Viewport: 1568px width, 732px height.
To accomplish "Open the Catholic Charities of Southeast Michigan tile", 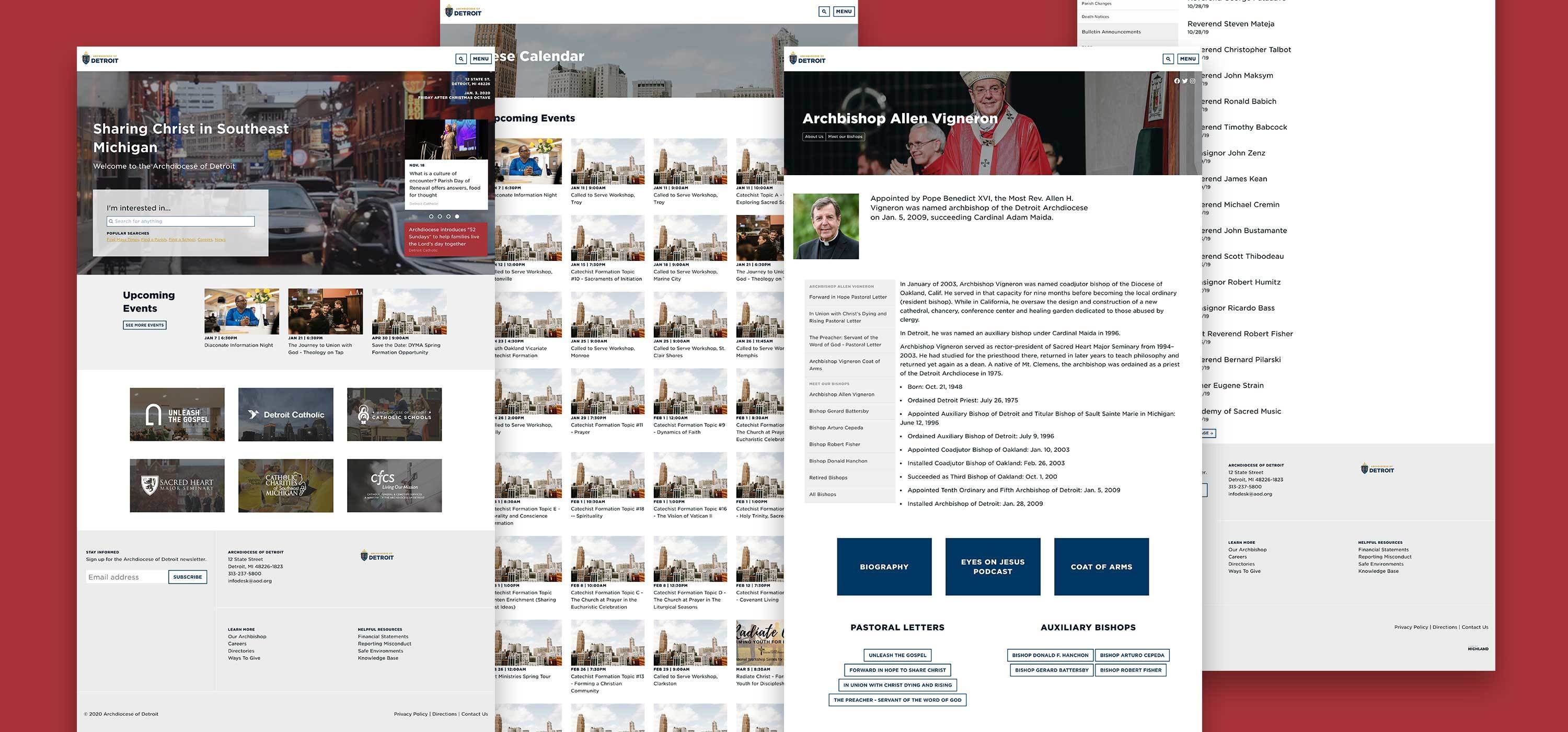I will point(285,485).
